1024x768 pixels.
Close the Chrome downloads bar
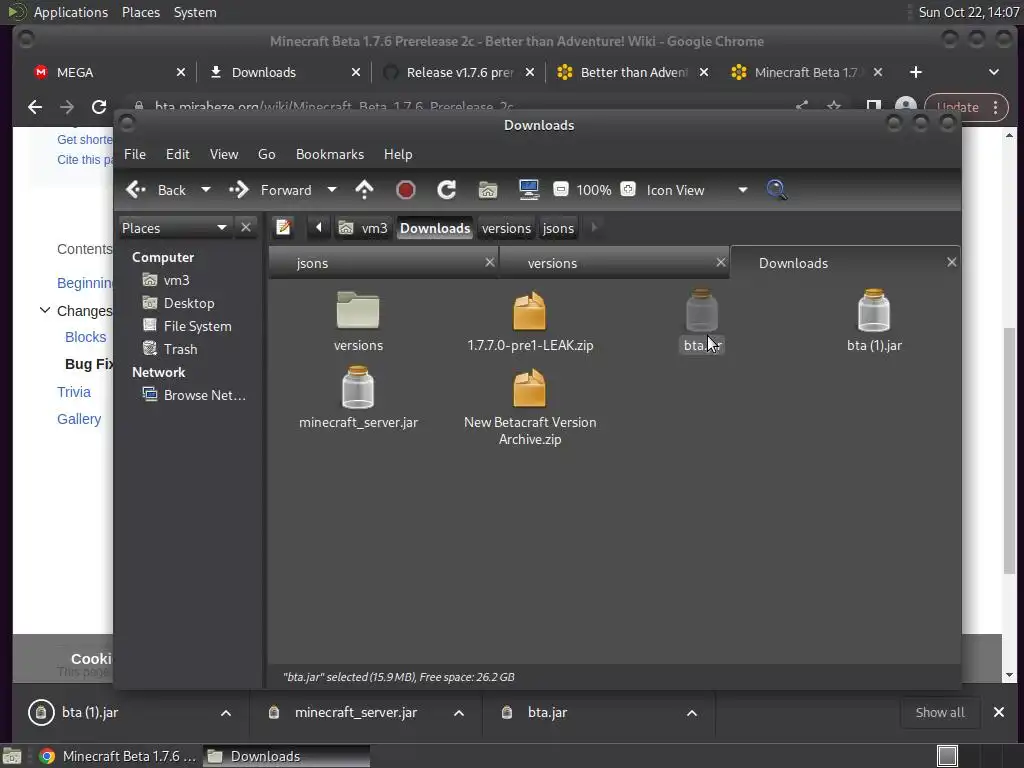click(999, 712)
